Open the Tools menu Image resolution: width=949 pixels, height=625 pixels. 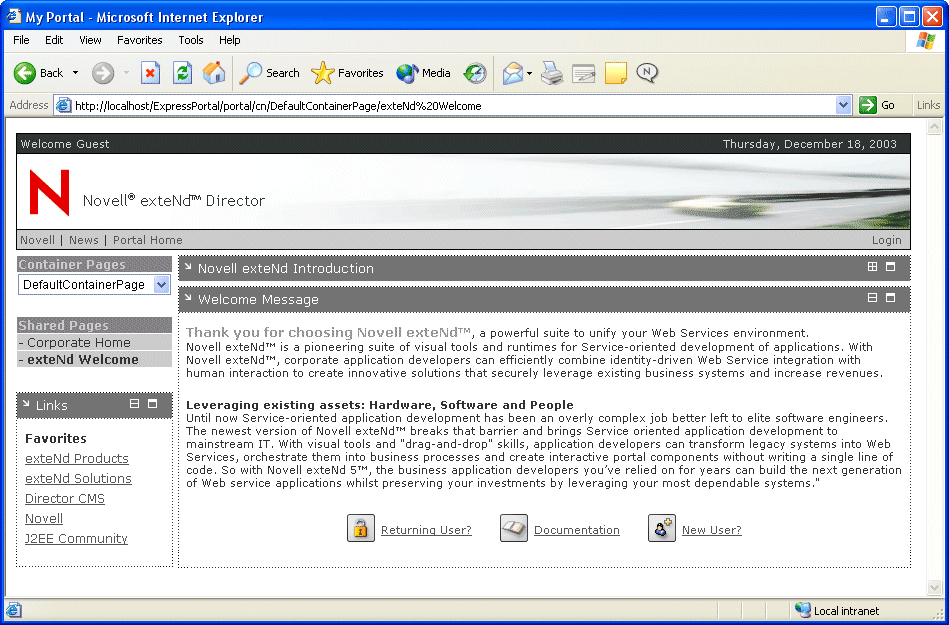click(190, 40)
